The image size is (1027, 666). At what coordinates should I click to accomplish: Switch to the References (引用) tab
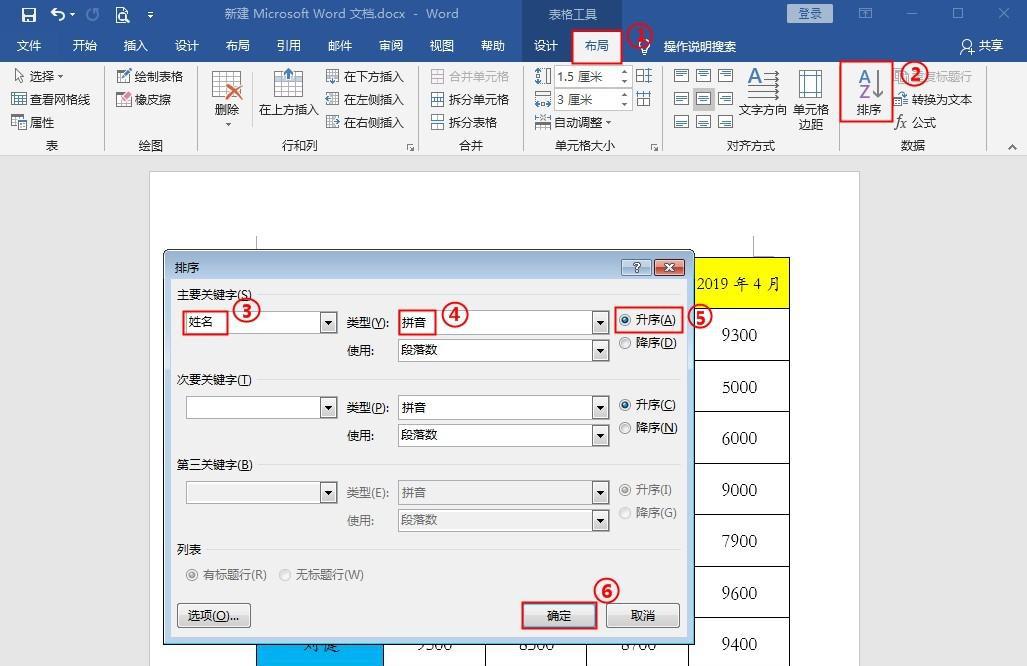[288, 46]
